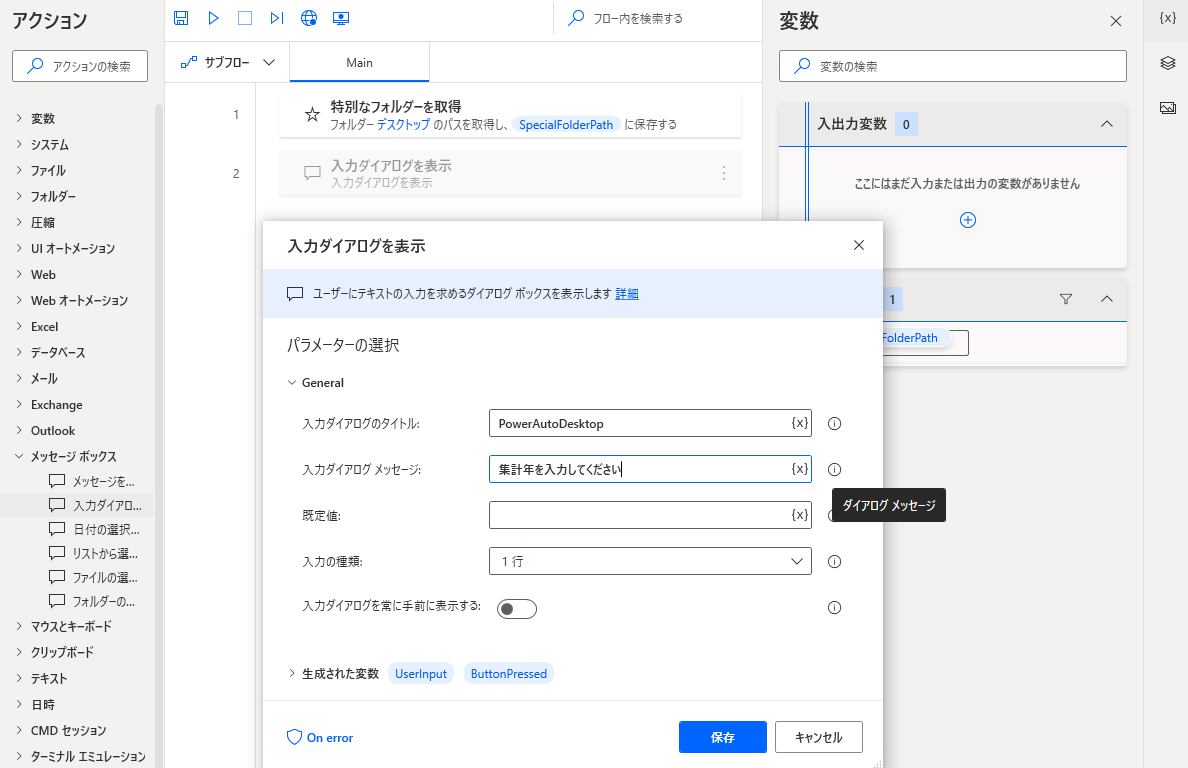Click the UserInput variable chip

point(420,673)
